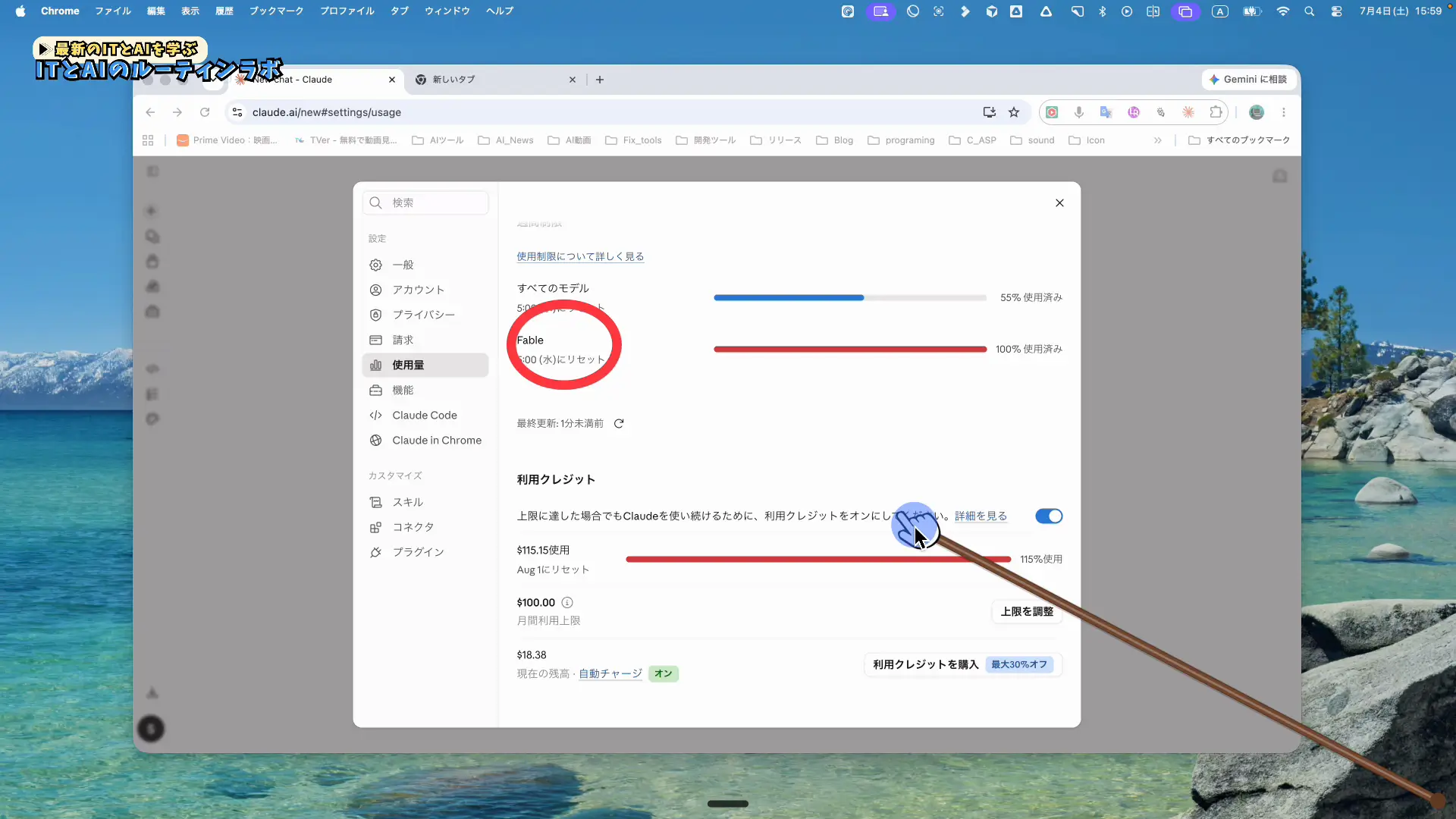Open the AIツール bookmark folder
Image resolution: width=1456 pixels, height=819 pixels.
pos(438,140)
